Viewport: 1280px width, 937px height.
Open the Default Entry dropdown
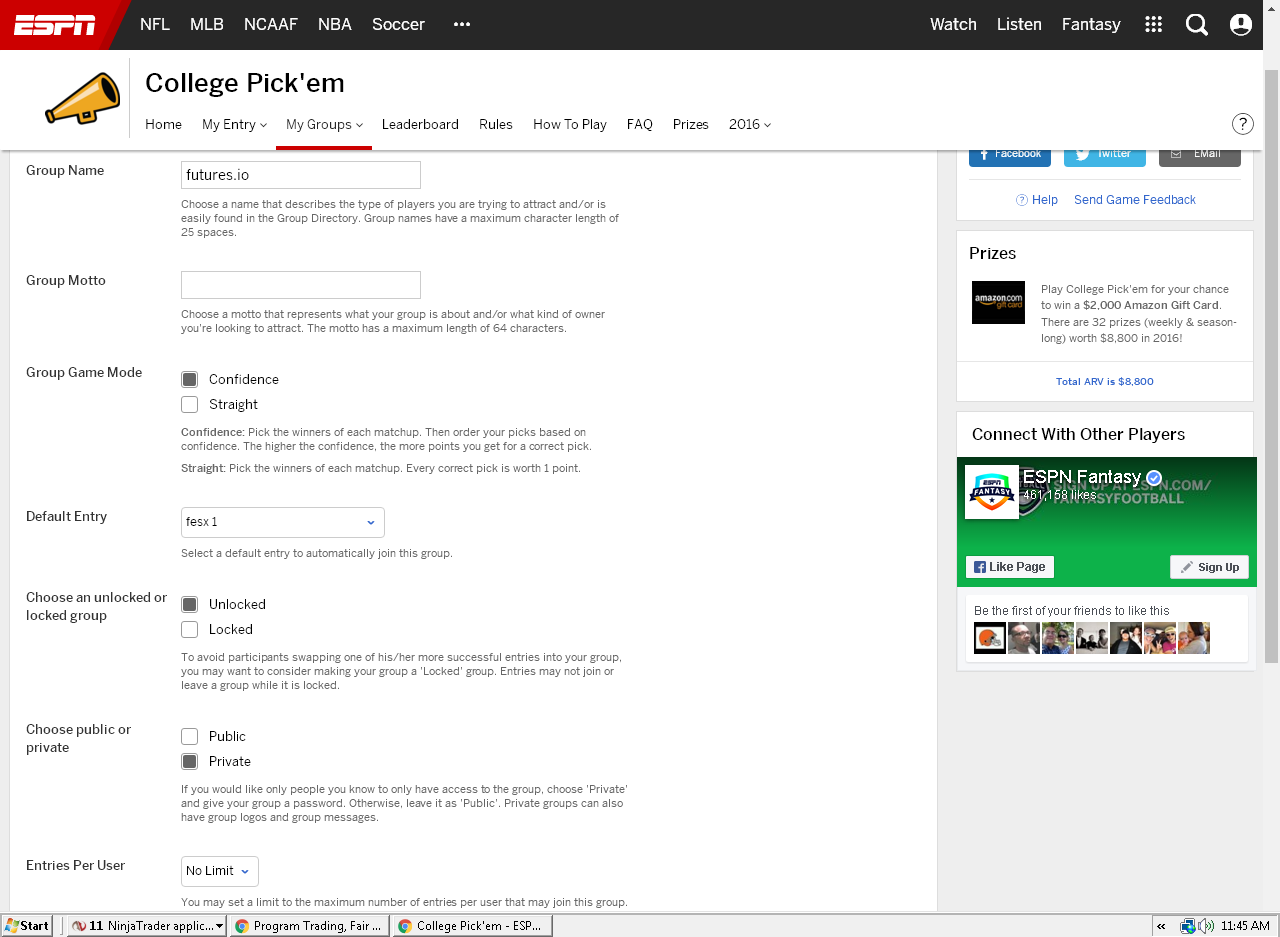(283, 522)
